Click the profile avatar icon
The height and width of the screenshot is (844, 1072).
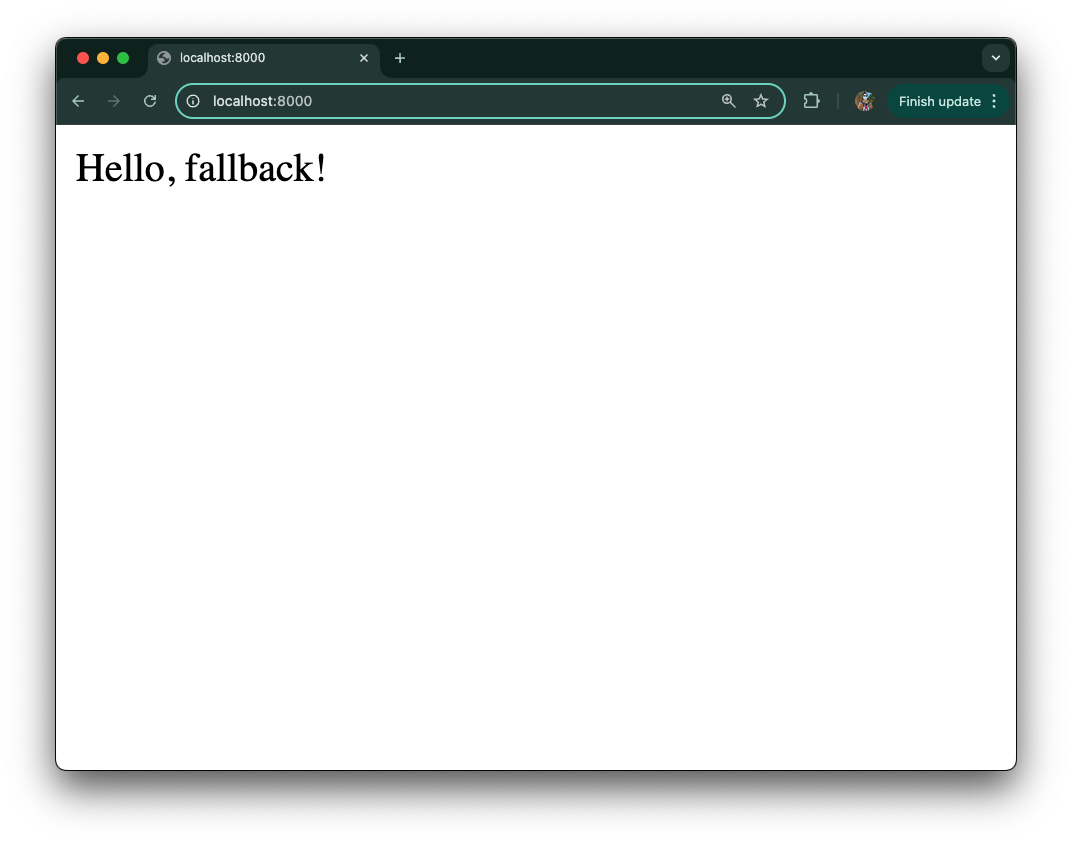click(864, 101)
